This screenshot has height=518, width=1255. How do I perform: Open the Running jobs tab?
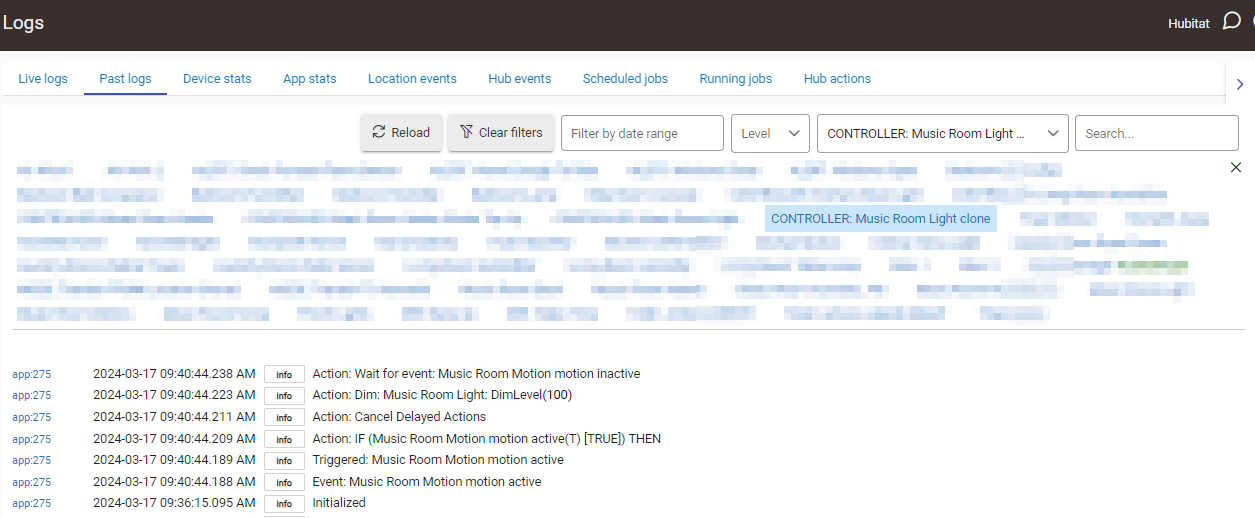(735, 79)
